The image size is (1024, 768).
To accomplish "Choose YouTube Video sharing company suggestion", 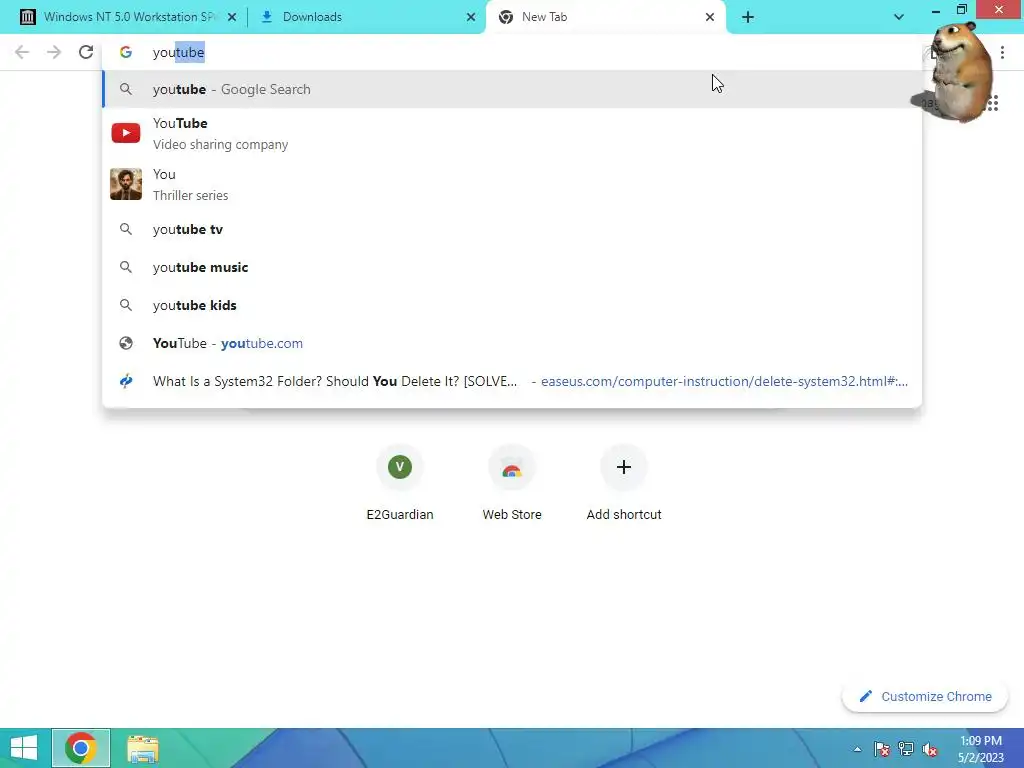I will 512,133.
